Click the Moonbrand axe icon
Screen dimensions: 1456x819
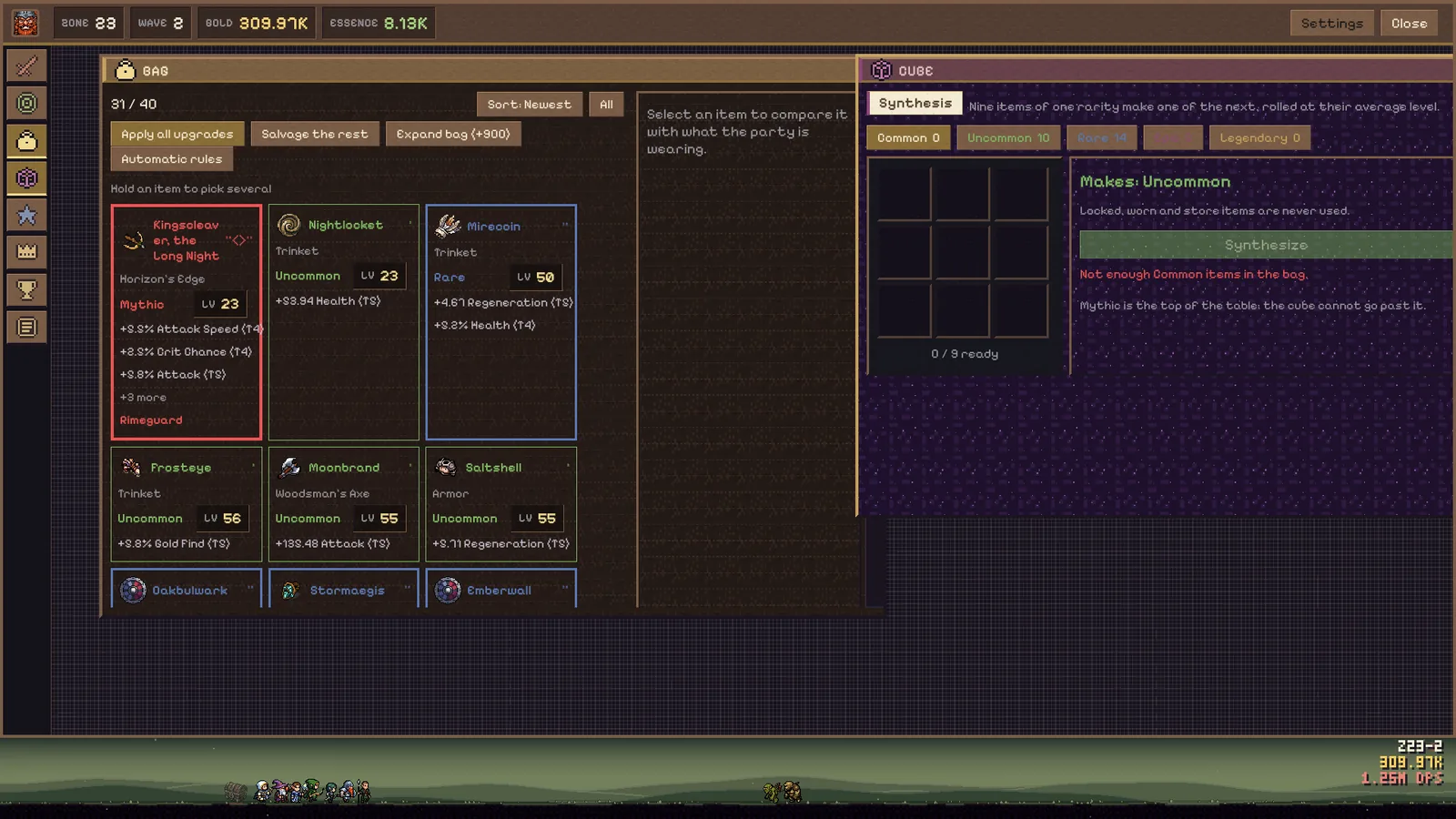[289, 467]
